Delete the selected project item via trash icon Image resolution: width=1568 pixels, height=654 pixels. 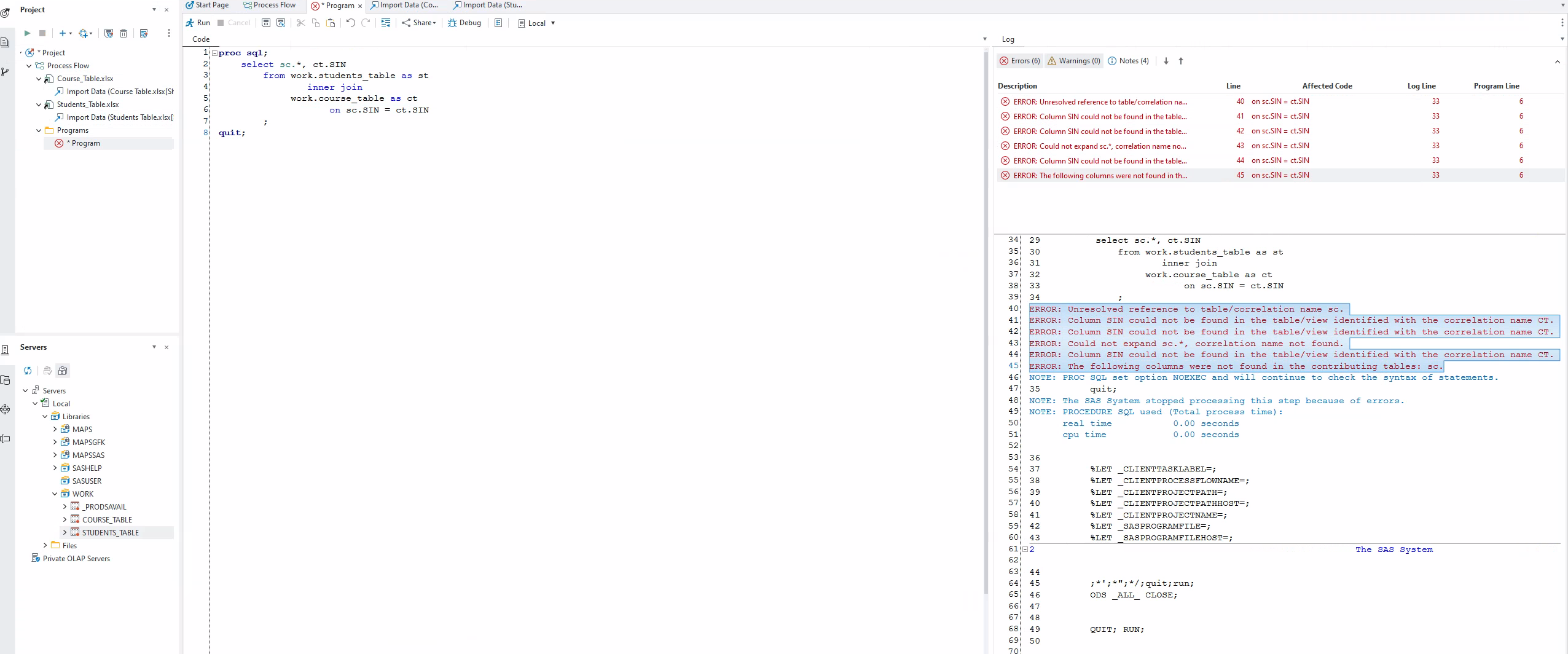tap(123, 33)
